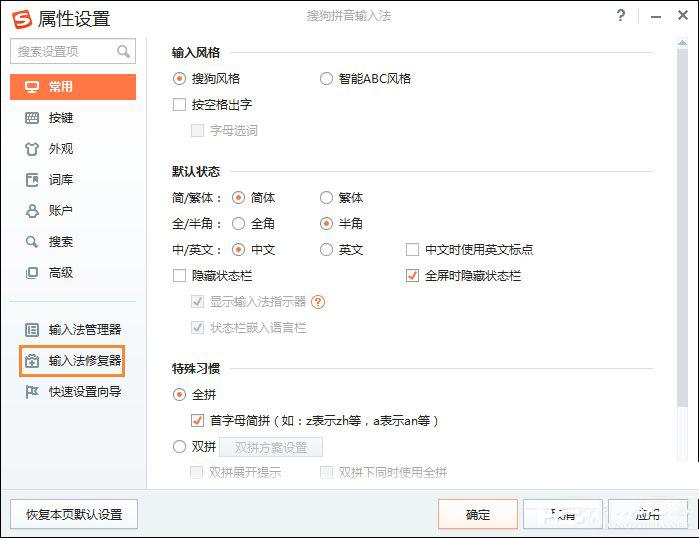
Task: Click the user icon beside 账户
Action: (x=32, y=211)
